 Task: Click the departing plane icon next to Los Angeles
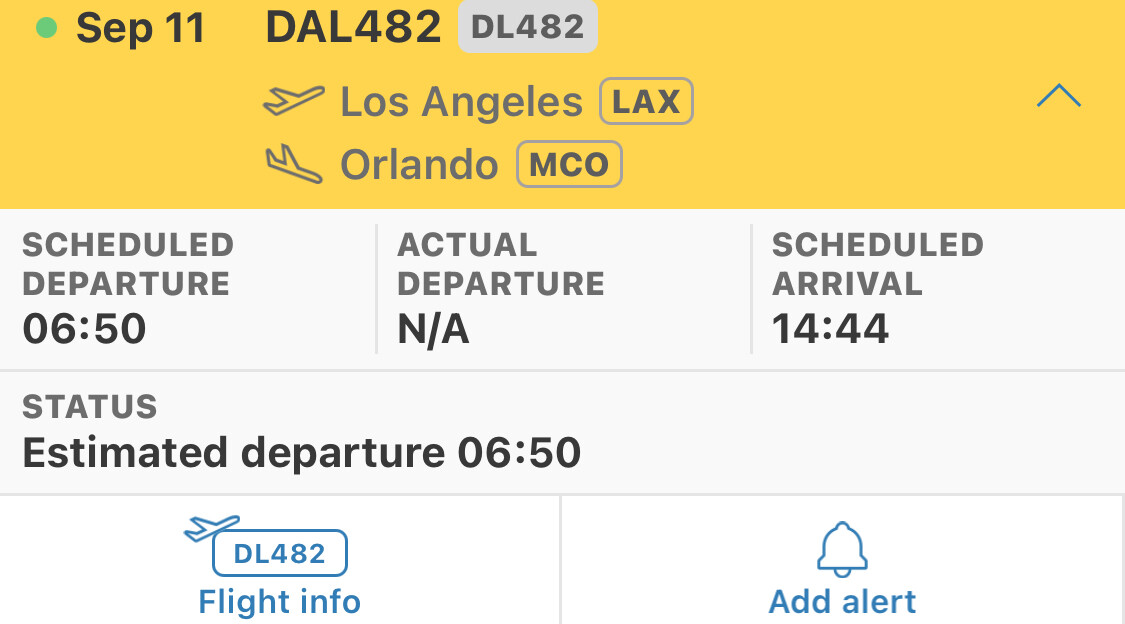click(293, 100)
